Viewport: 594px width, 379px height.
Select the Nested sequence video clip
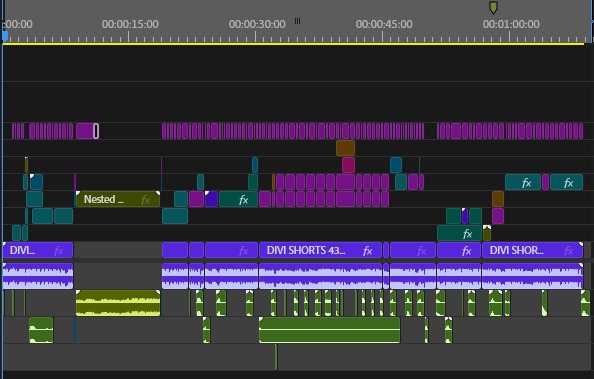(x=118, y=199)
